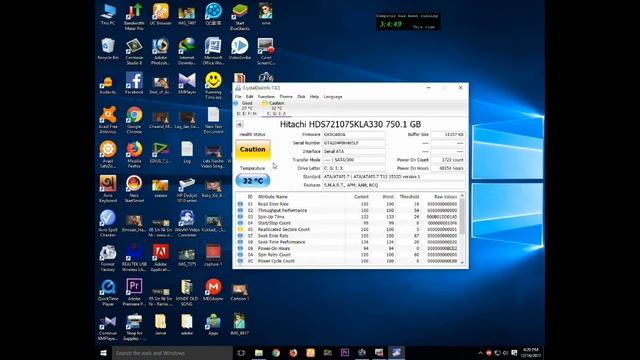Open Audacity desktop shortcut

tap(108, 84)
